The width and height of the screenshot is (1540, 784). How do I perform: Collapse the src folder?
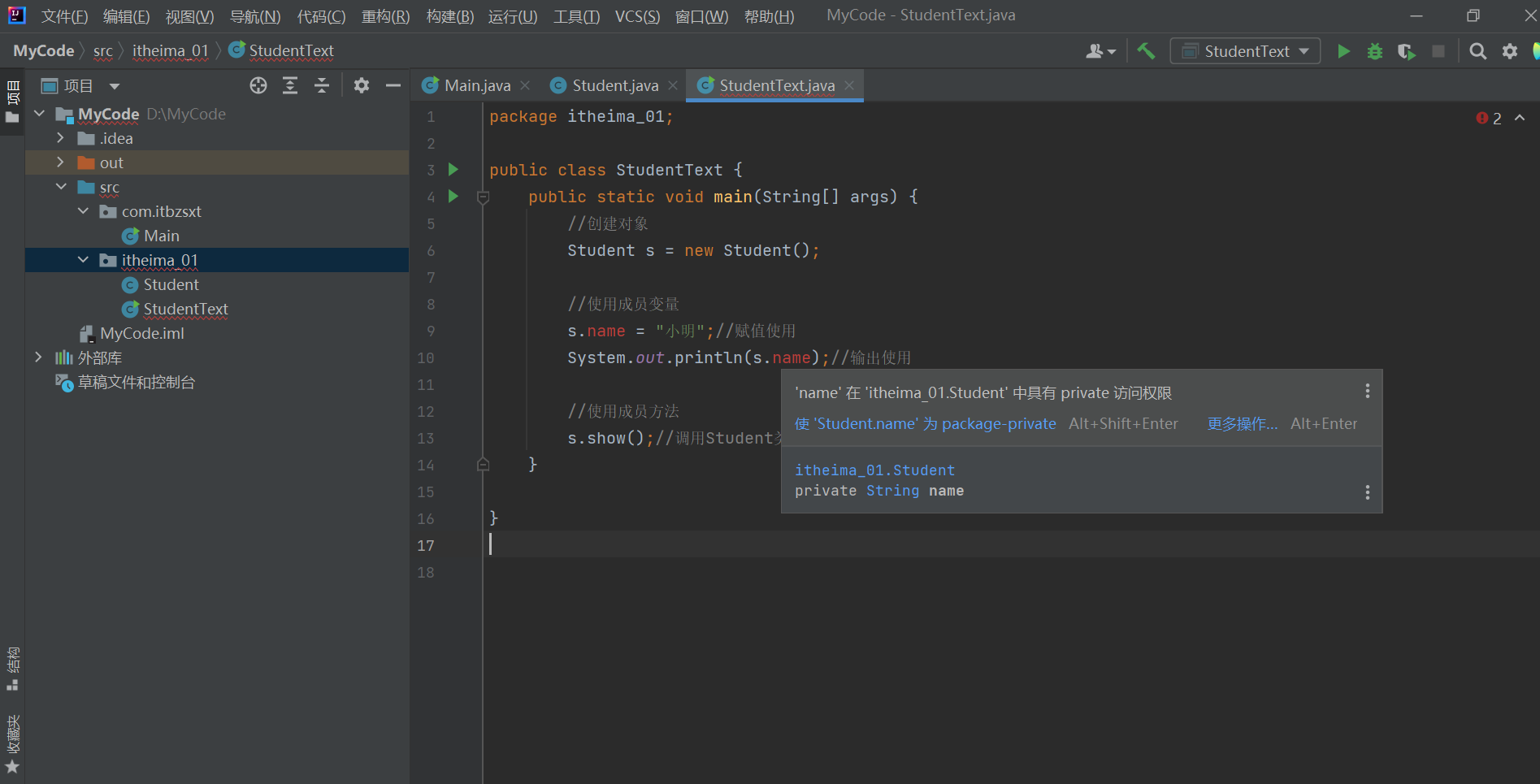(60, 187)
